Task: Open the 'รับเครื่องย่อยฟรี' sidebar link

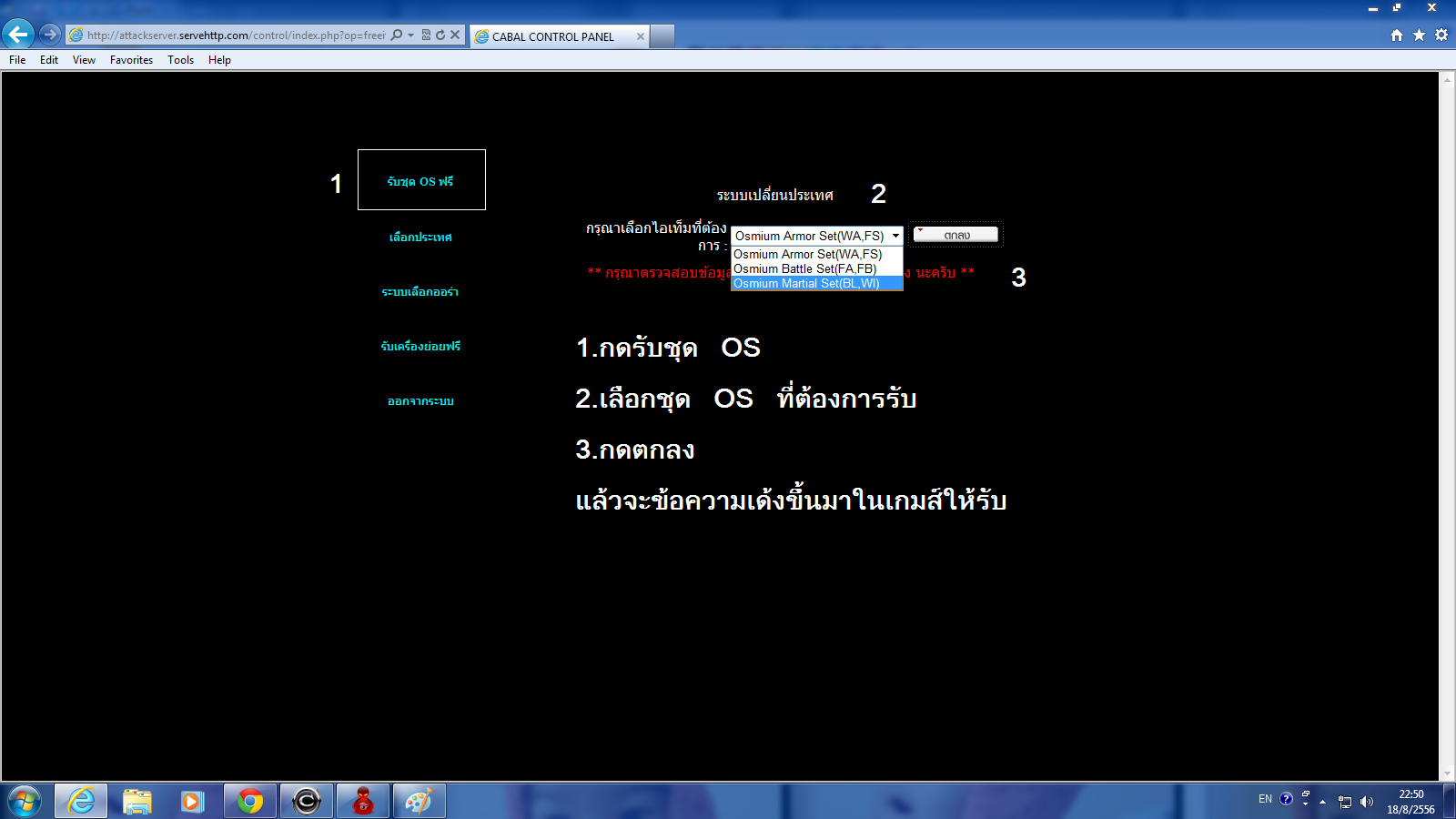Action: pos(420,347)
